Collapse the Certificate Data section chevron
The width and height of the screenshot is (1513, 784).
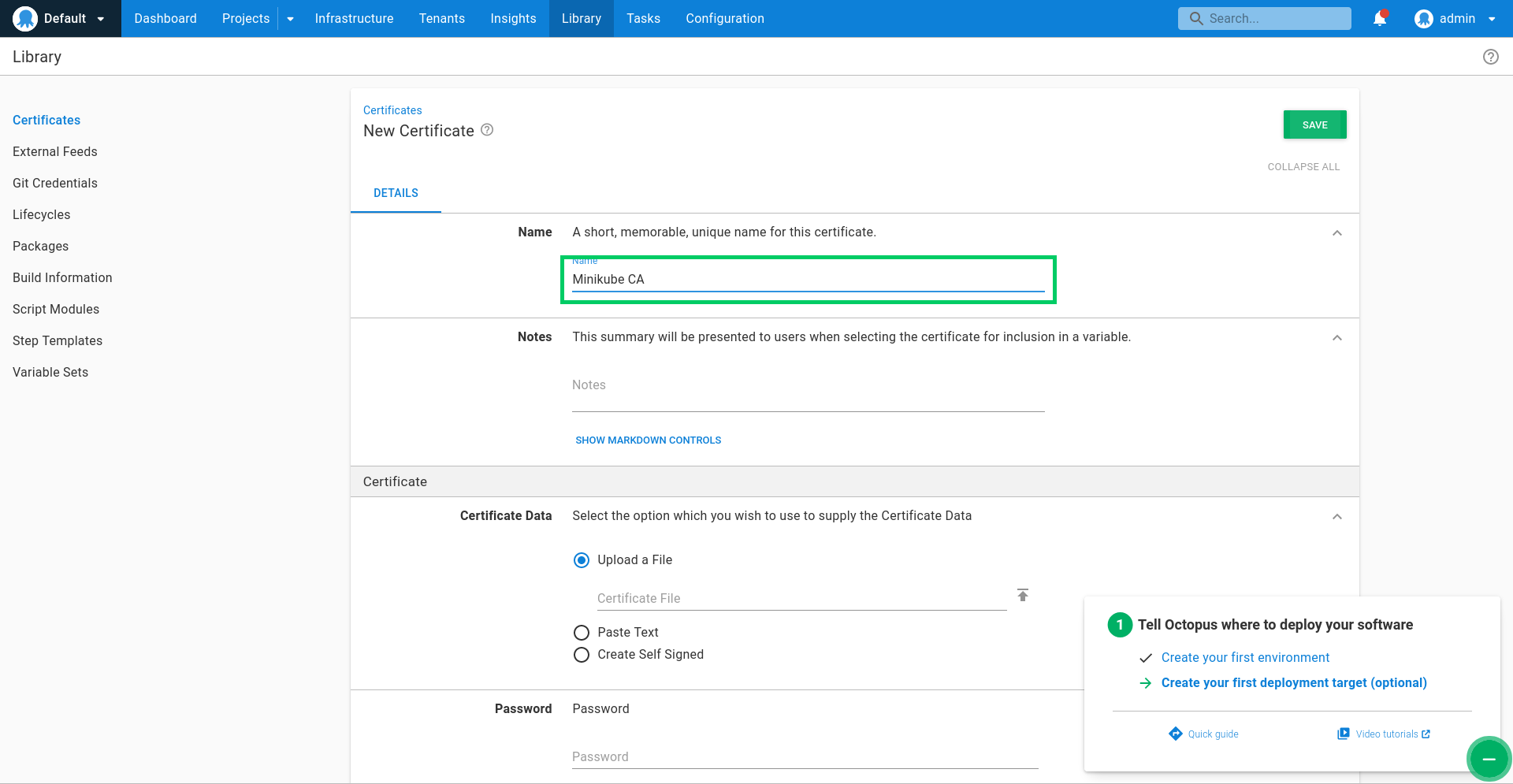click(x=1336, y=517)
